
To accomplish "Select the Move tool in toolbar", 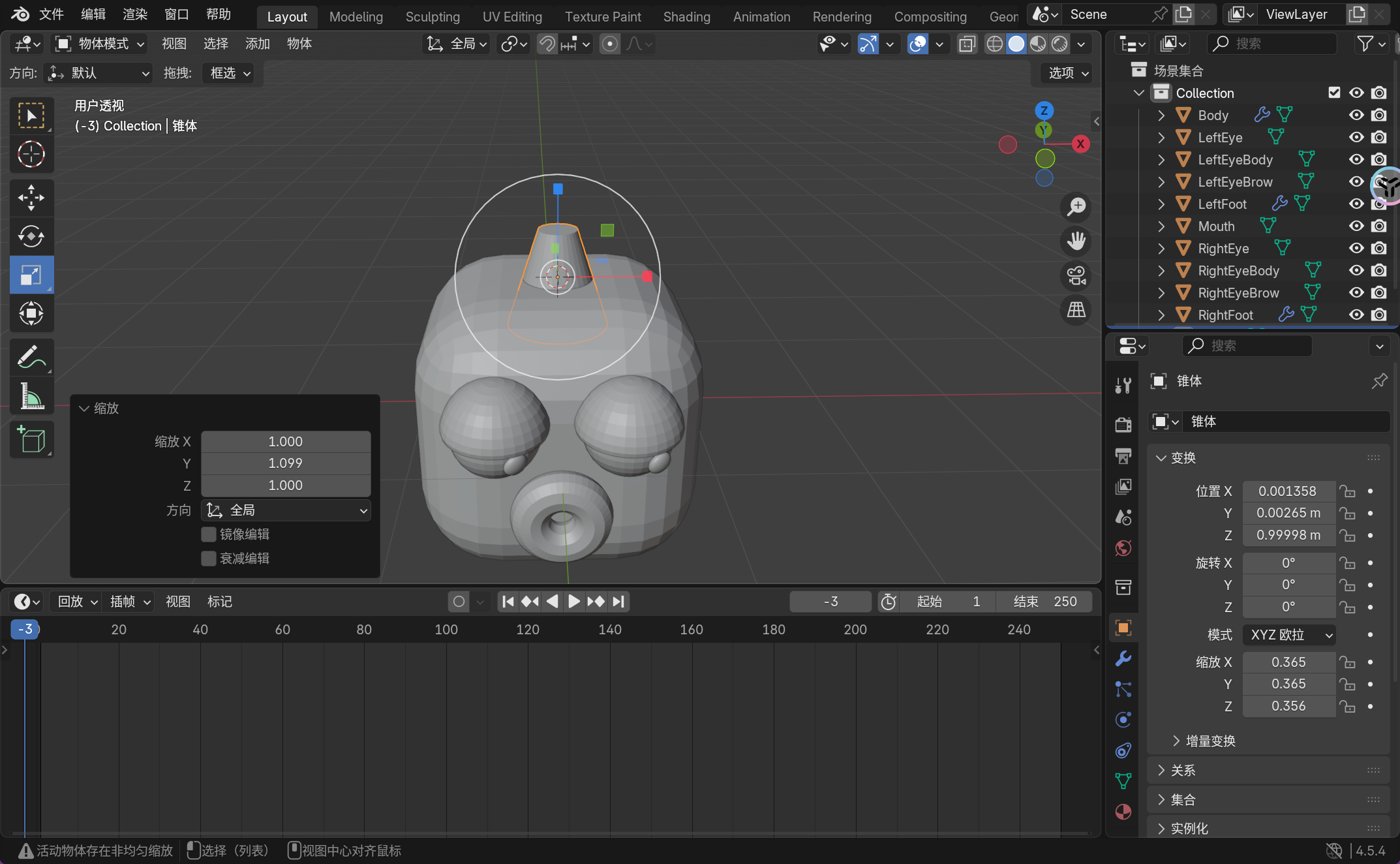I will click(x=31, y=197).
